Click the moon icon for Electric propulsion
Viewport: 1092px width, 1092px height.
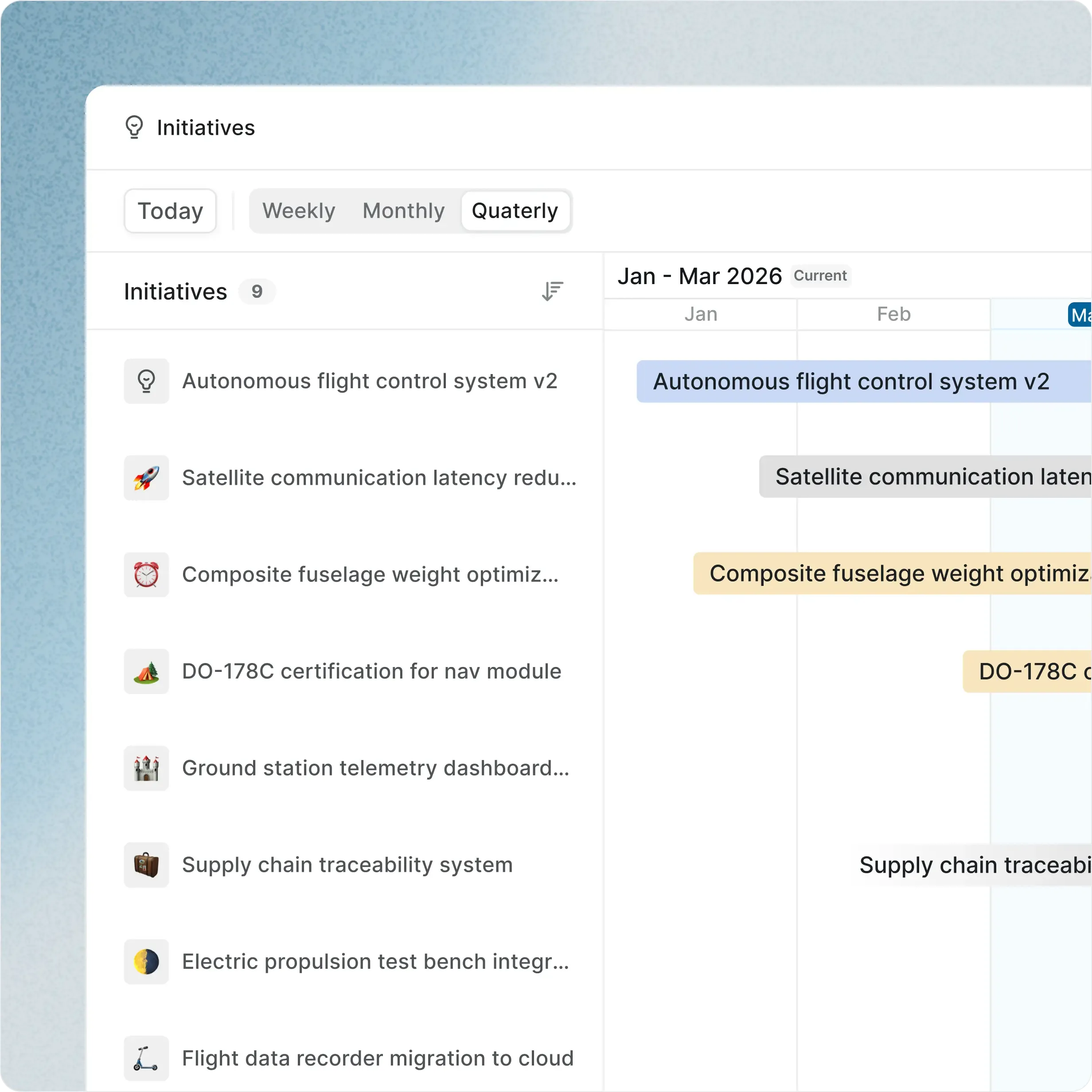tap(146, 961)
